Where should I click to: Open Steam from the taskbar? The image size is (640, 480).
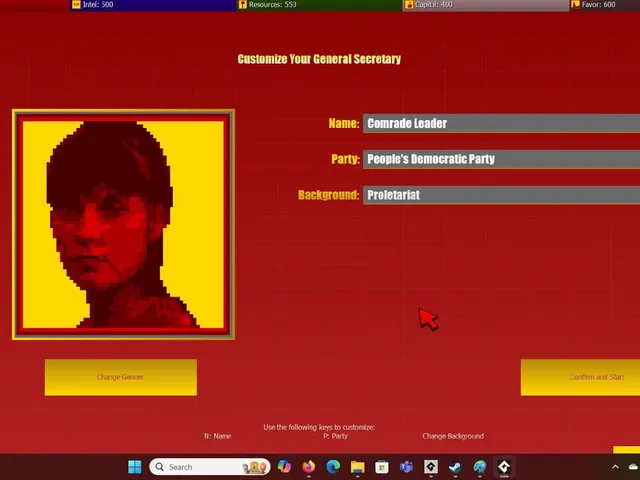tap(456, 466)
